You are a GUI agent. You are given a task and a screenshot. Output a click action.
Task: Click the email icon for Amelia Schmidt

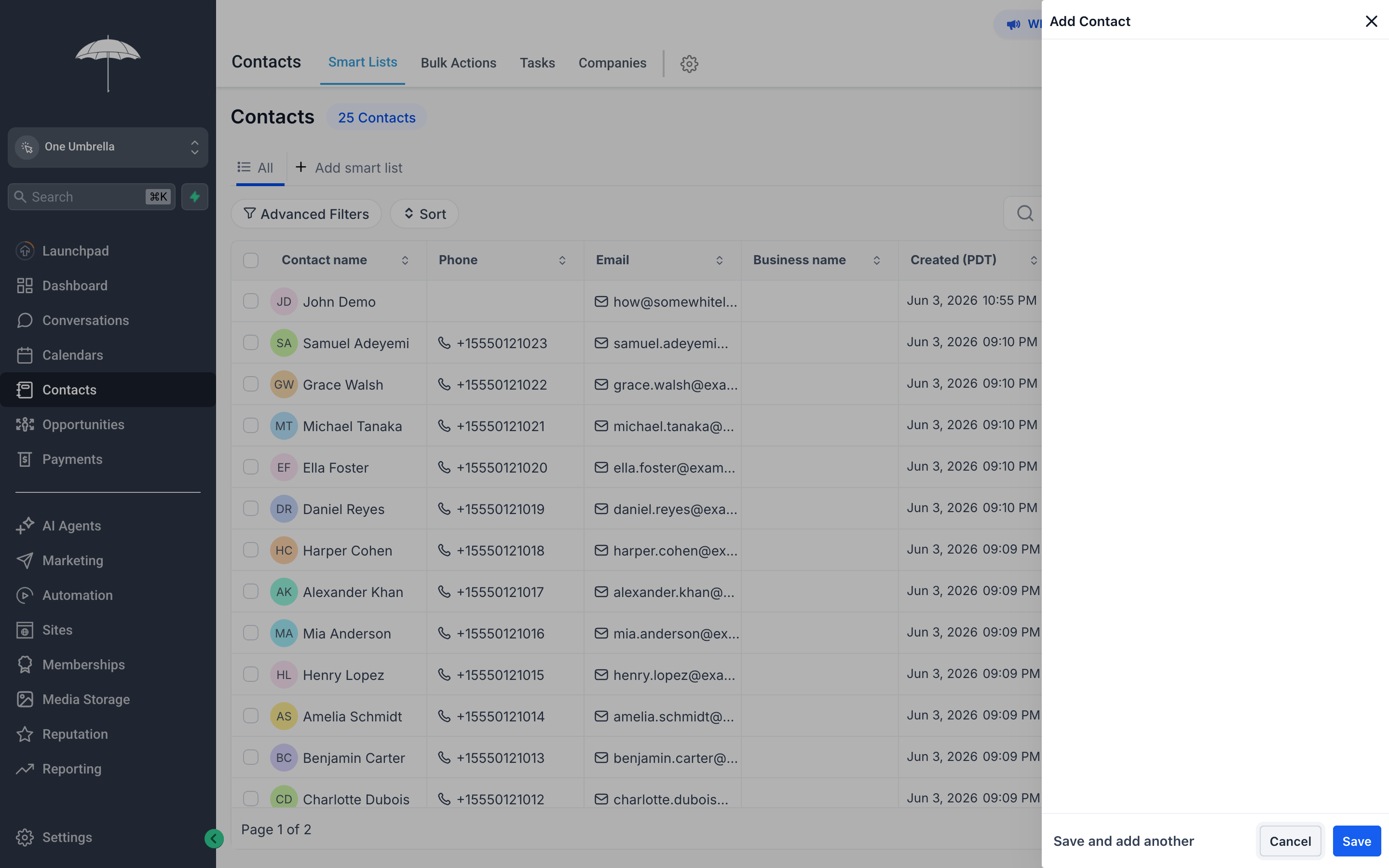coord(601,716)
